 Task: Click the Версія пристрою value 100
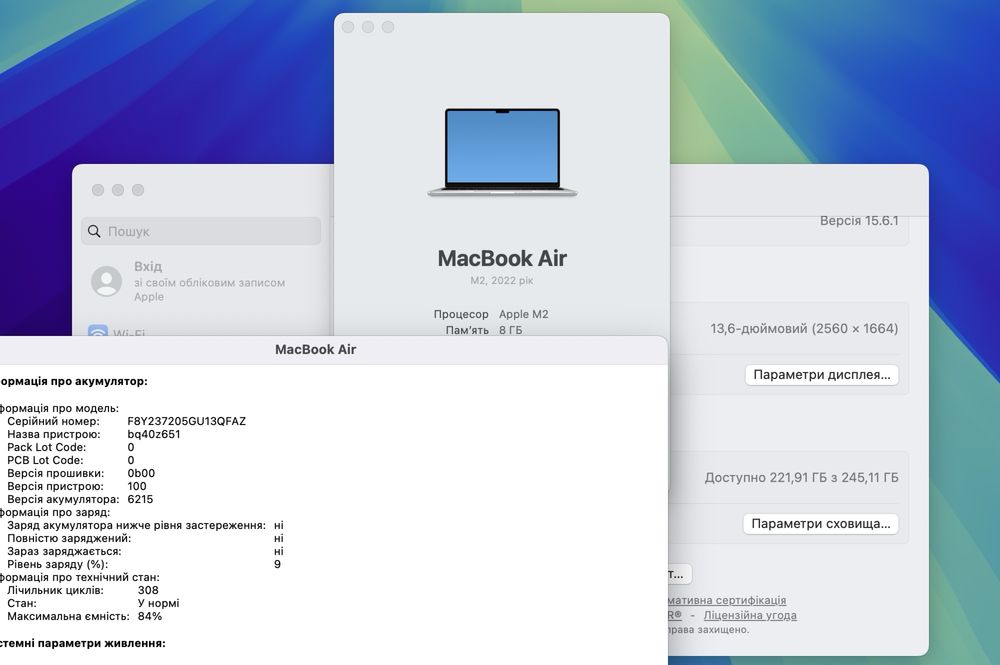click(136, 486)
